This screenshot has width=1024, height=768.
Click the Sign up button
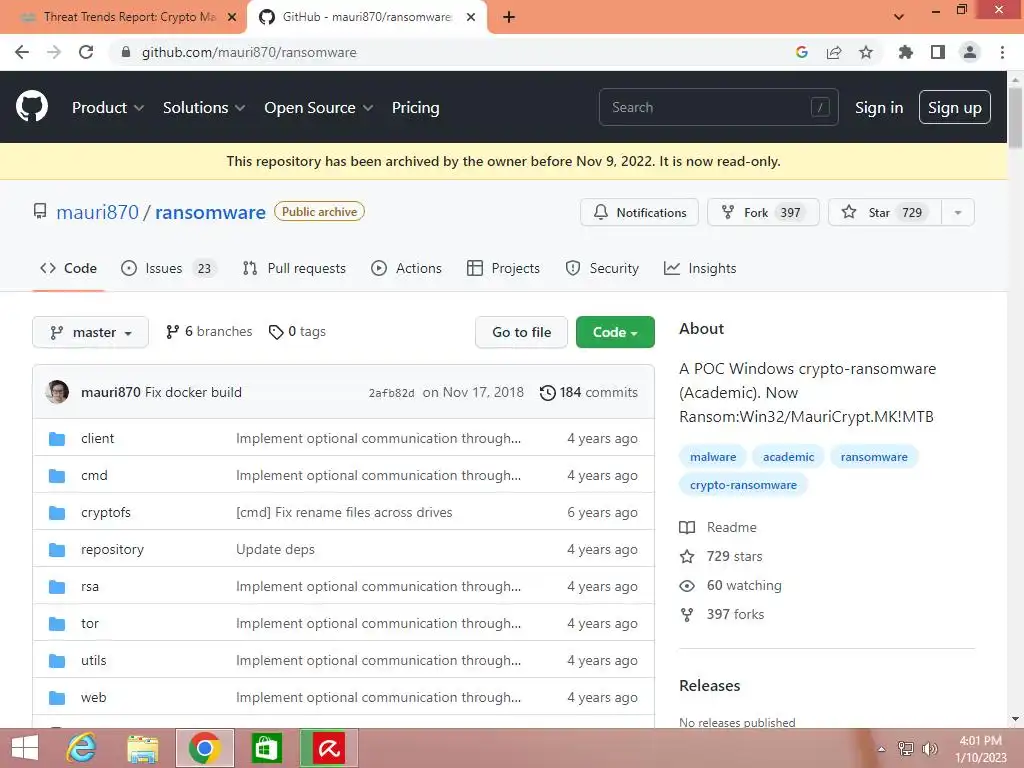(x=955, y=108)
